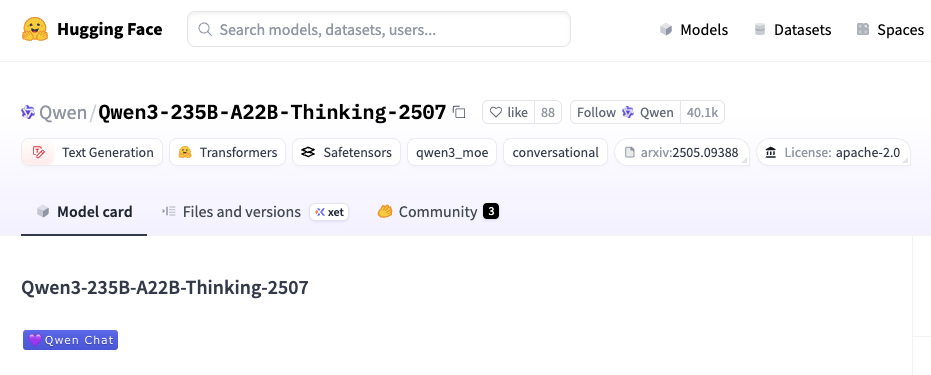
Task: Open the 40.1k followers count
Action: pos(702,112)
